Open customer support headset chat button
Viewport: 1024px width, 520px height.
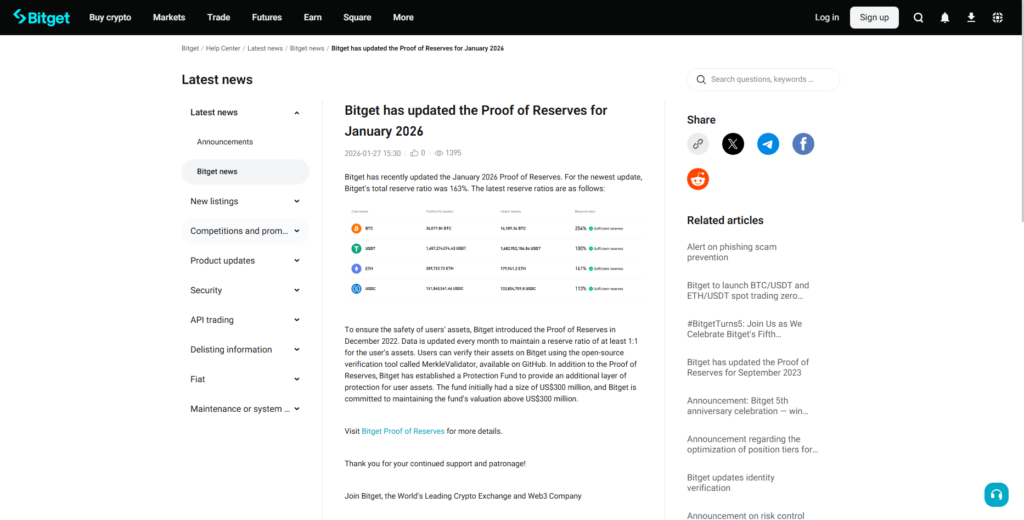point(996,495)
